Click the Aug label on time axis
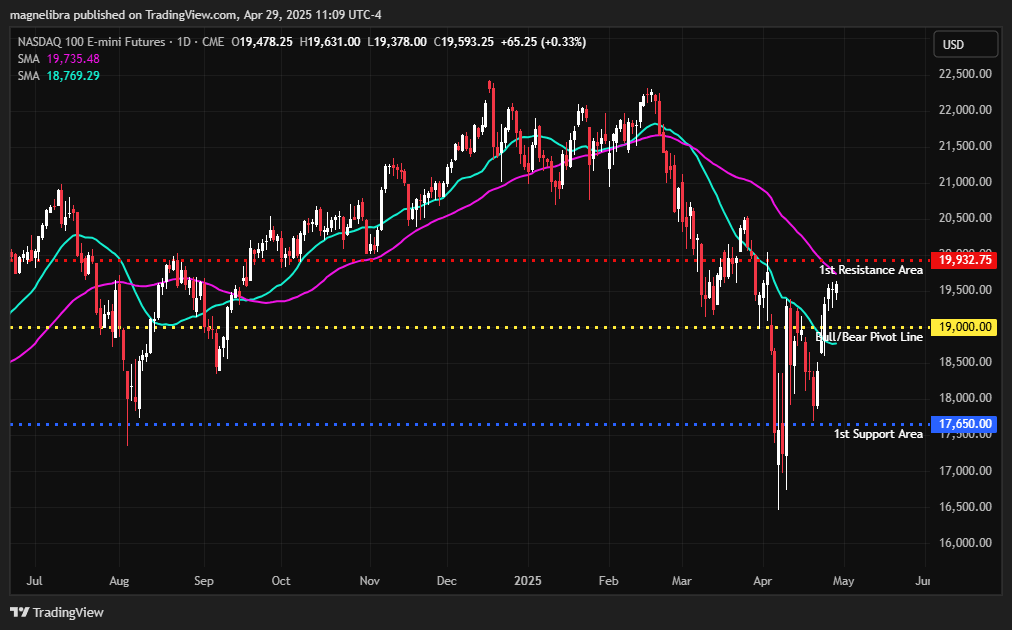 [119, 581]
